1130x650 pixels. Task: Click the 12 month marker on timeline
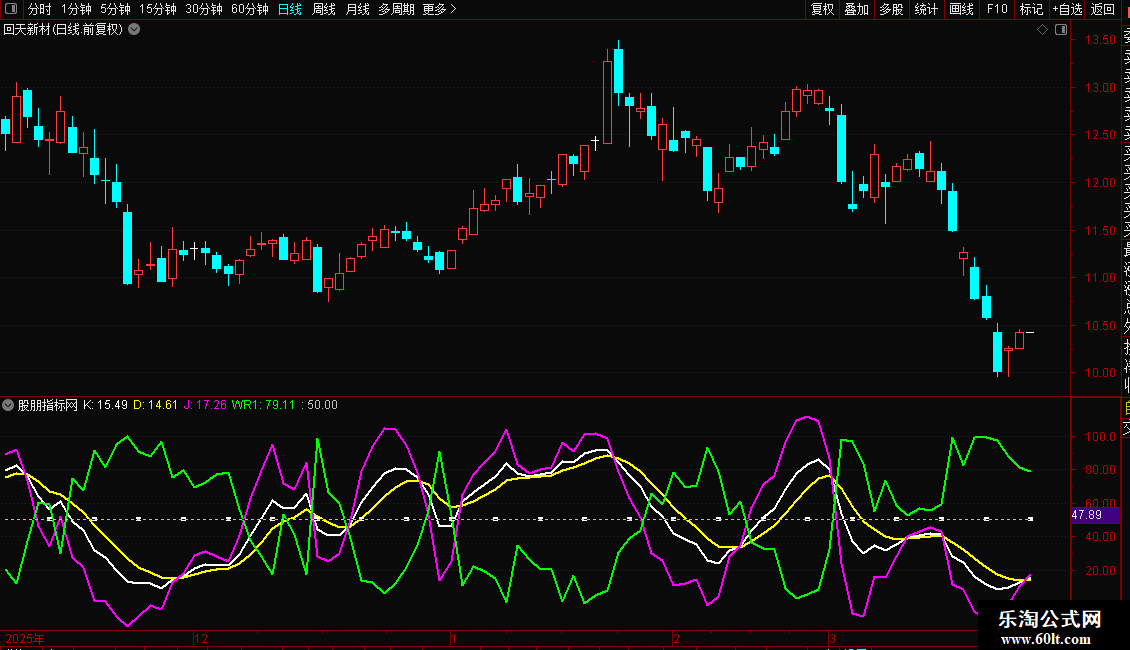201,638
